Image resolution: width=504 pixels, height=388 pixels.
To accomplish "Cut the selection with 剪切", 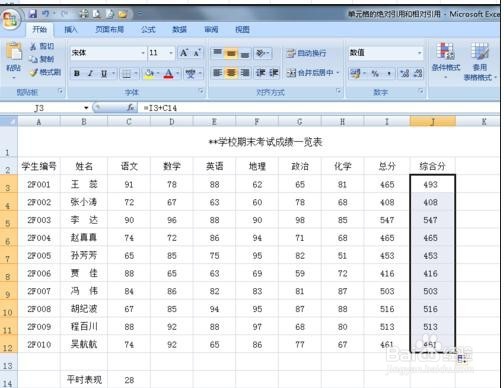I will (42, 46).
